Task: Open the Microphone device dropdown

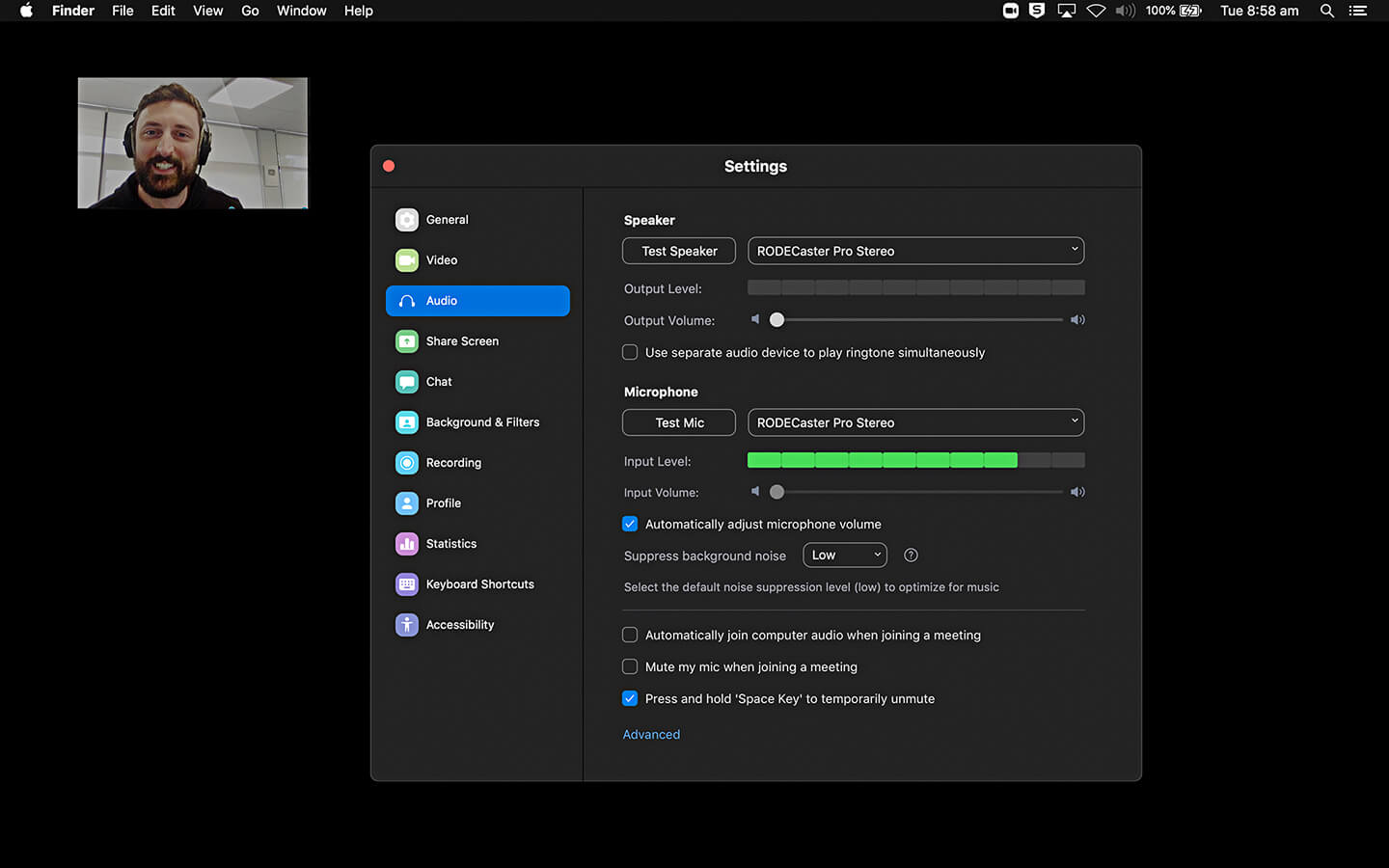Action: [x=915, y=422]
